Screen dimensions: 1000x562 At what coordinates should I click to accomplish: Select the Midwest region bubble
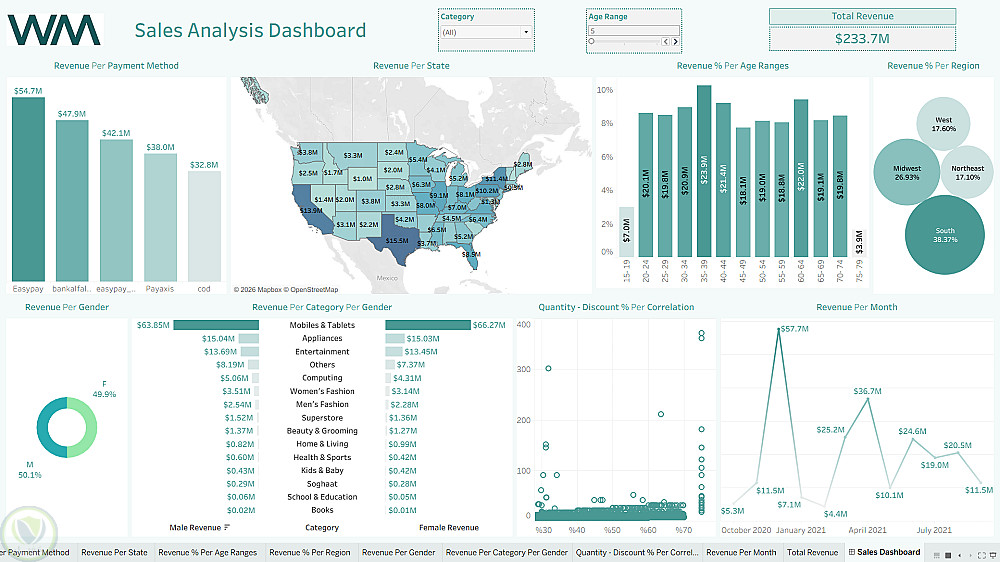pos(906,172)
